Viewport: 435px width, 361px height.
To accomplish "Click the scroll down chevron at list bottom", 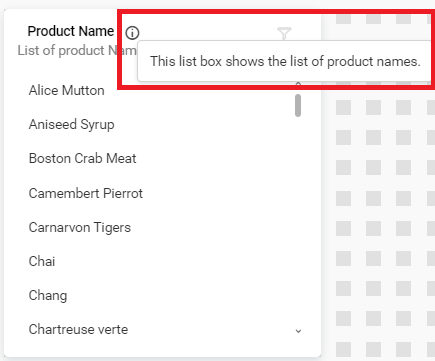I will (x=298, y=331).
